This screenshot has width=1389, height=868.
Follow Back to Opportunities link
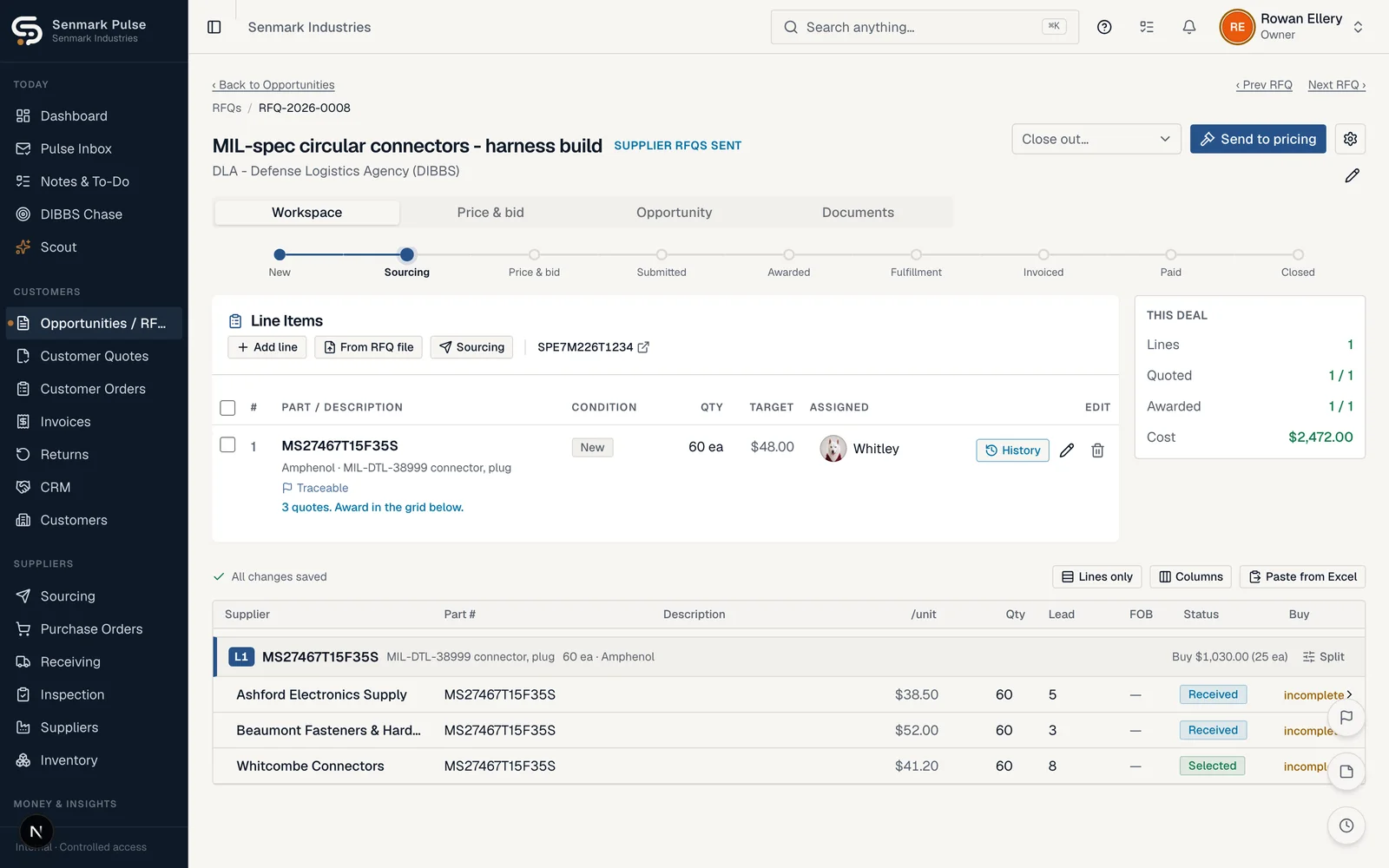point(273,85)
